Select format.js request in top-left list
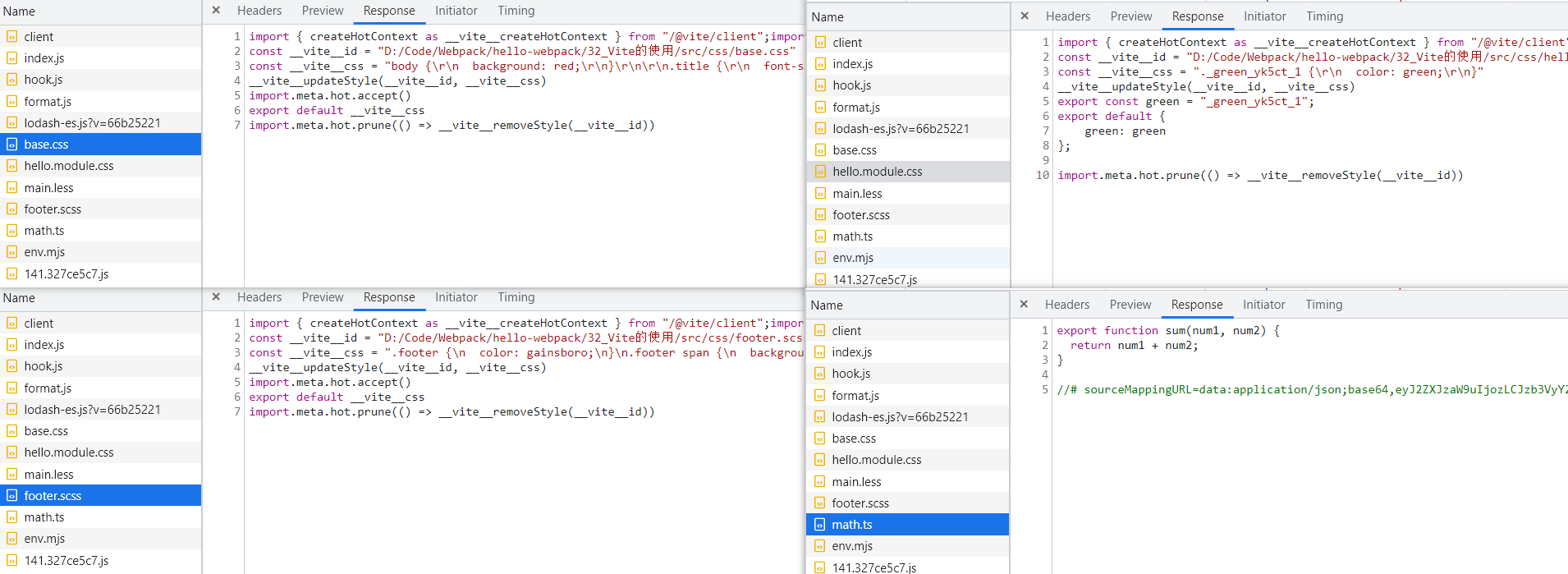This screenshot has width=1568, height=574. point(100,102)
